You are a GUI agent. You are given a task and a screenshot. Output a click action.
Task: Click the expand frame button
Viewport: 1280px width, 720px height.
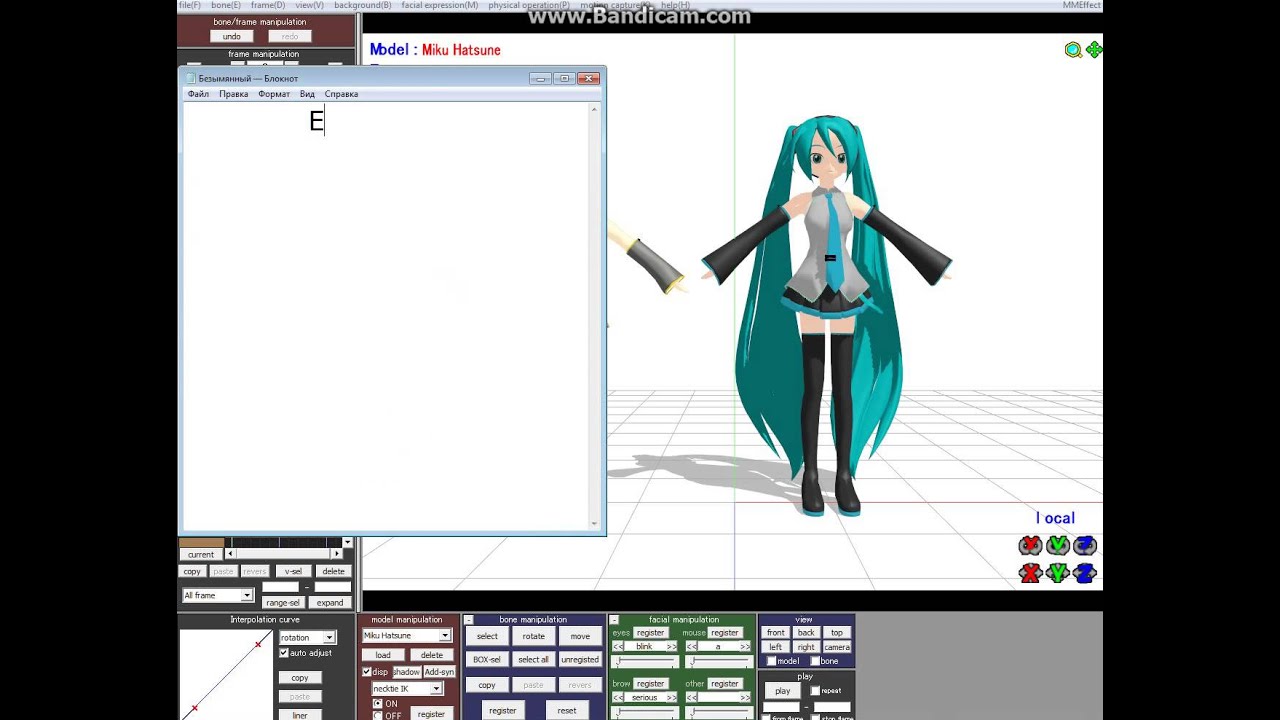330,603
